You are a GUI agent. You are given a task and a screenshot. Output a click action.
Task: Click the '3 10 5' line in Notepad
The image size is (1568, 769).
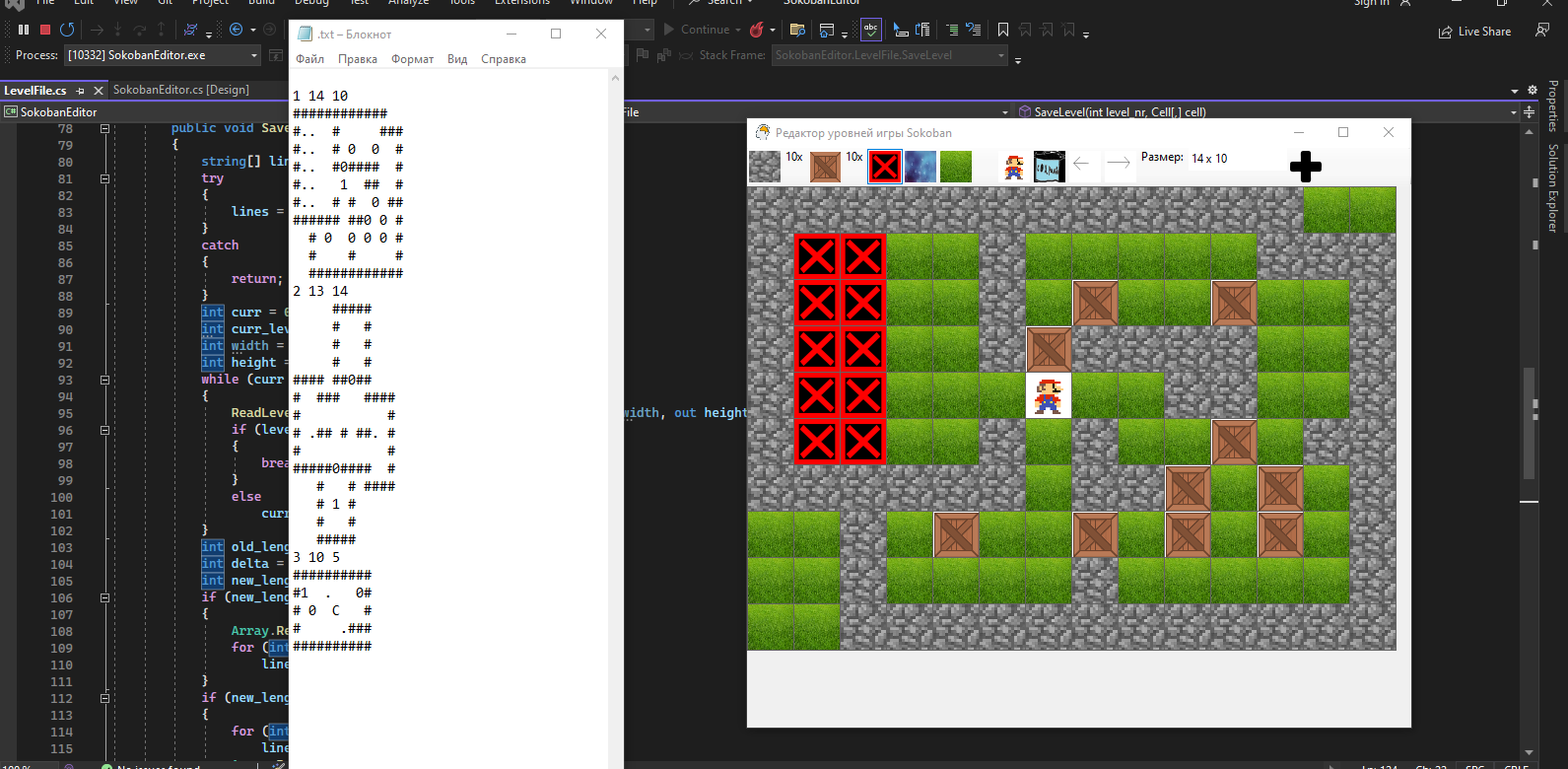316,557
